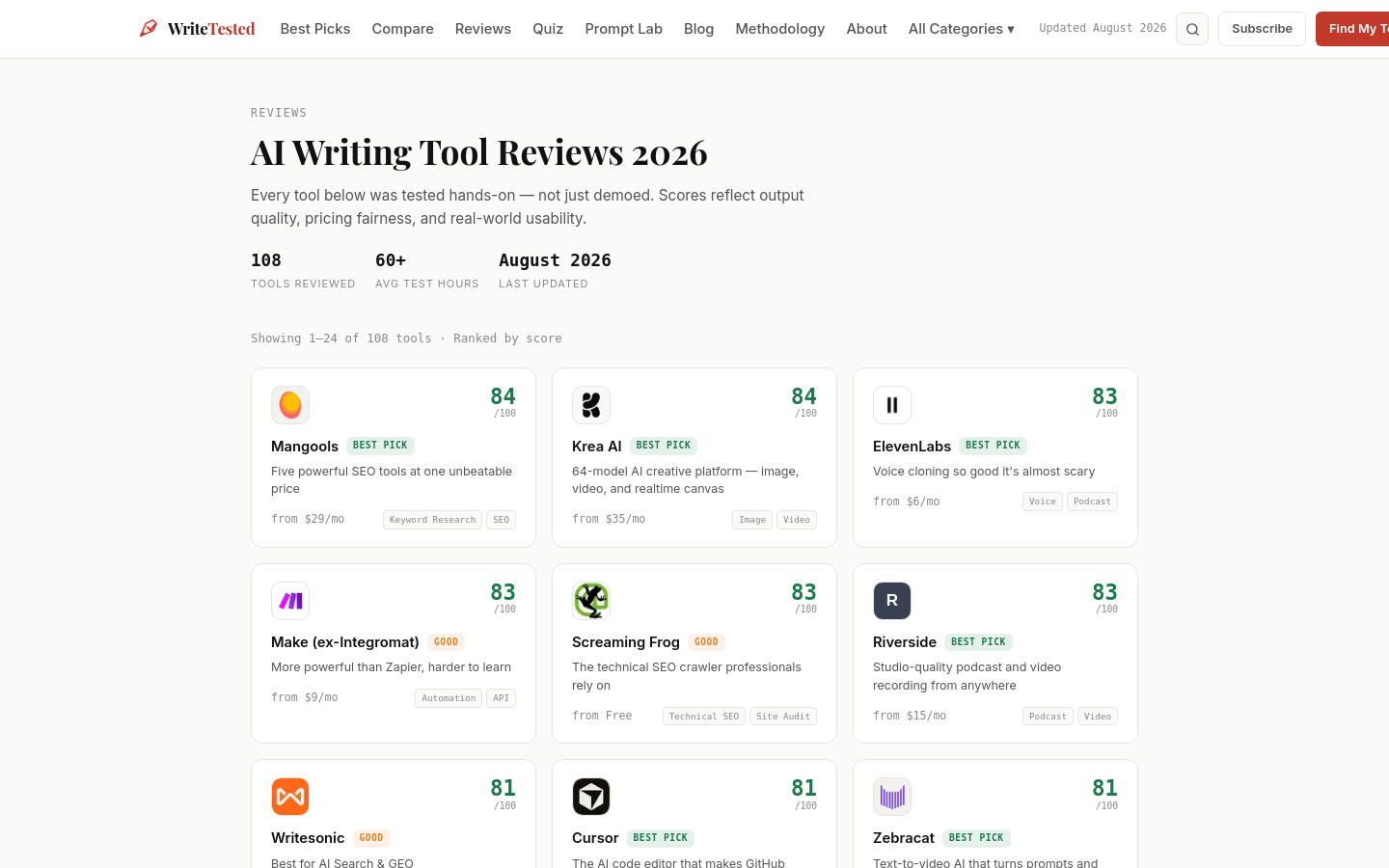This screenshot has width=1389, height=868.
Task: Open the Krea AI review title
Action: pyautogui.click(x=597, y=446)
